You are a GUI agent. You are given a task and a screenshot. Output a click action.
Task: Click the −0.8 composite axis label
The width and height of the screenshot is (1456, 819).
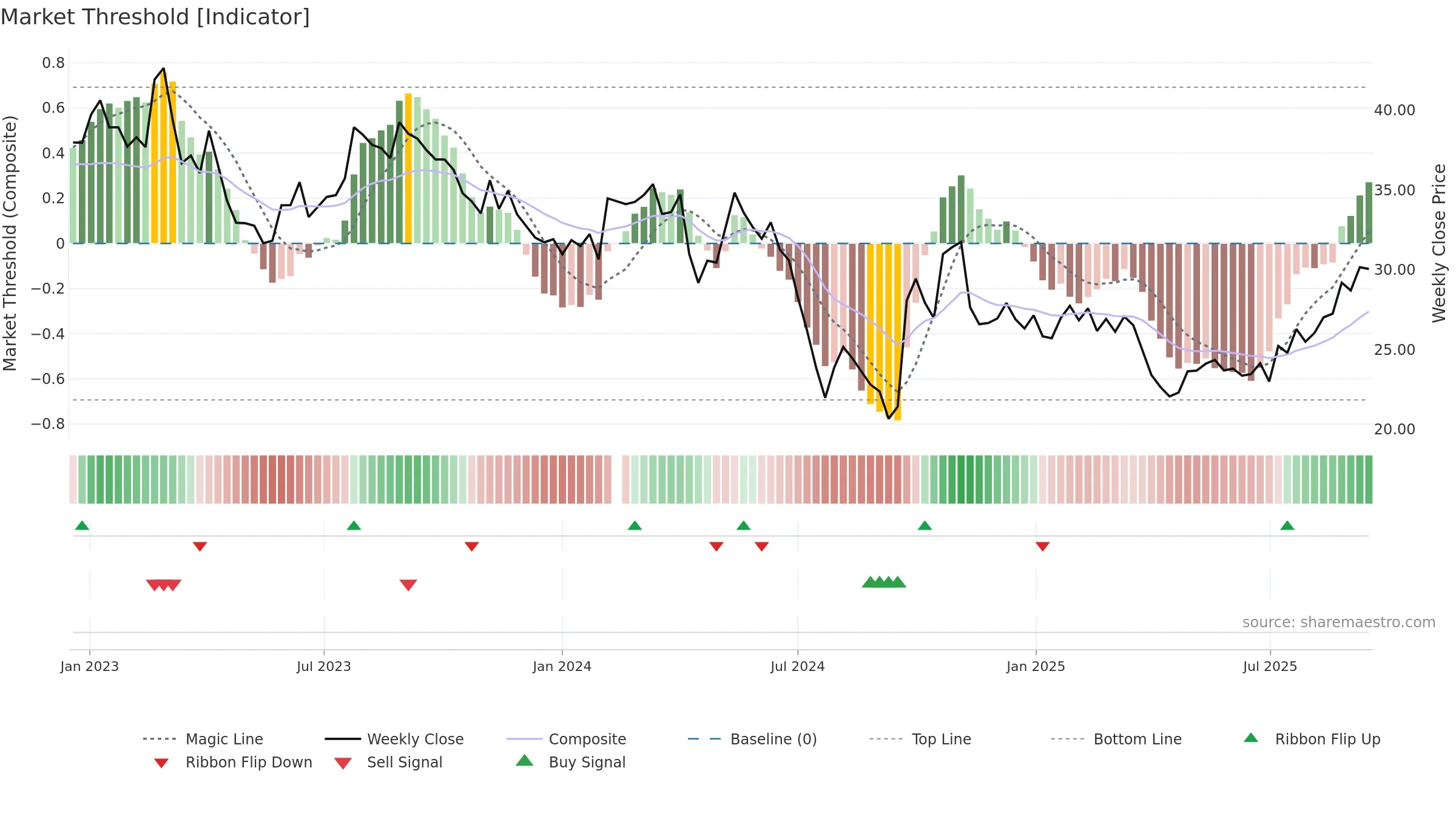click(x=48, y=424)
